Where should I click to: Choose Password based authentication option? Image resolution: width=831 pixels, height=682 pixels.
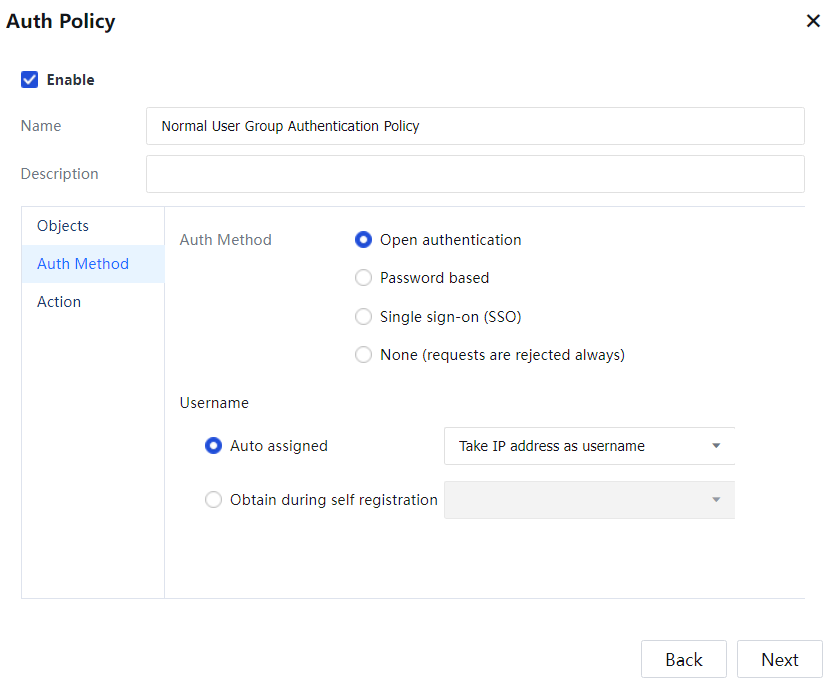[364, 278]
